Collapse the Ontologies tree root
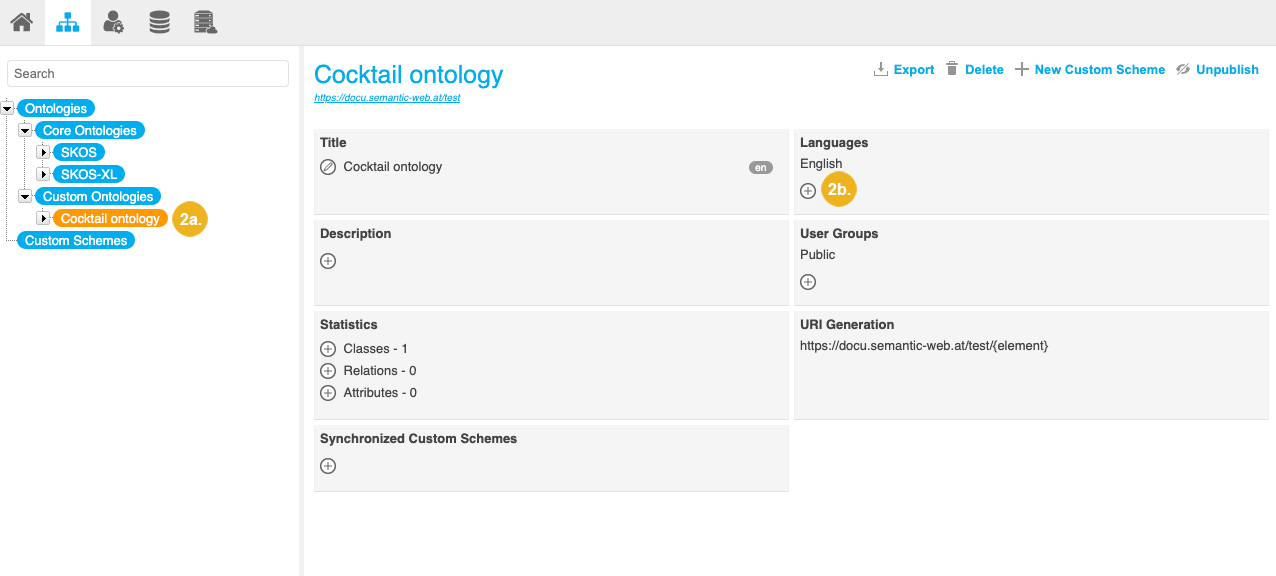 tap(8, 108)
